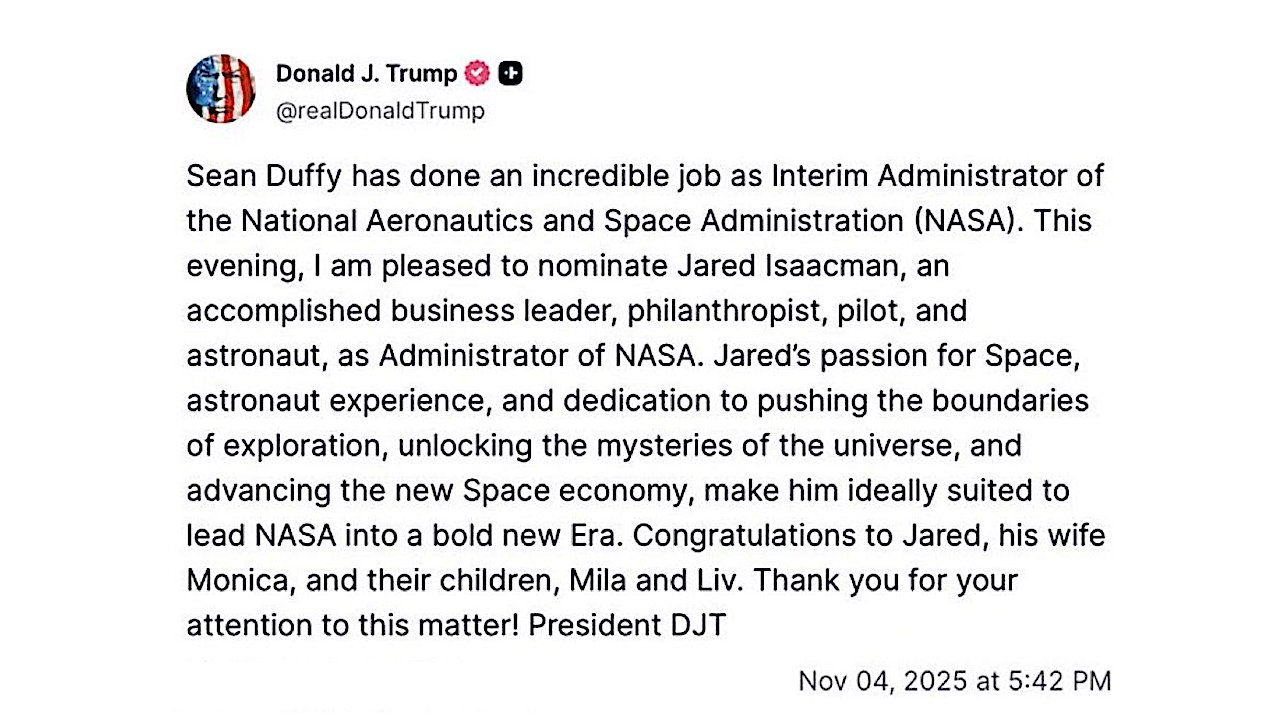The height and width of the screenshot is (720, 1280).
Task: Click the Nov 04, 2025 timestamp
Action: [954, 681]
